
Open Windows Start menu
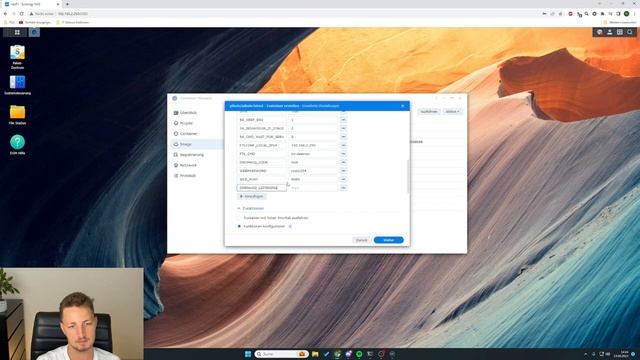pyautogui.click(x=248, y=354)
